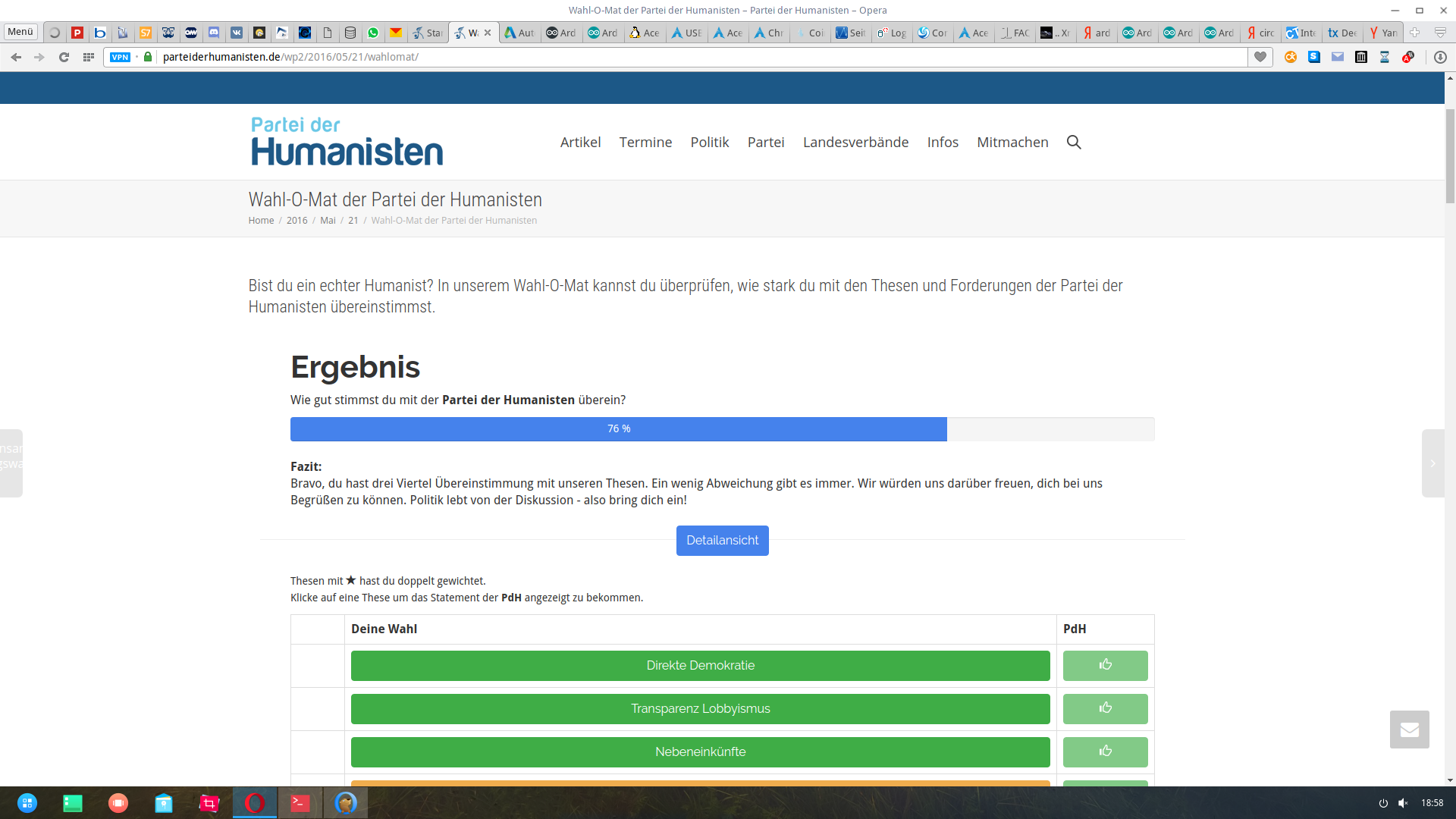Click the Detailansicht button

pos(722,540)
